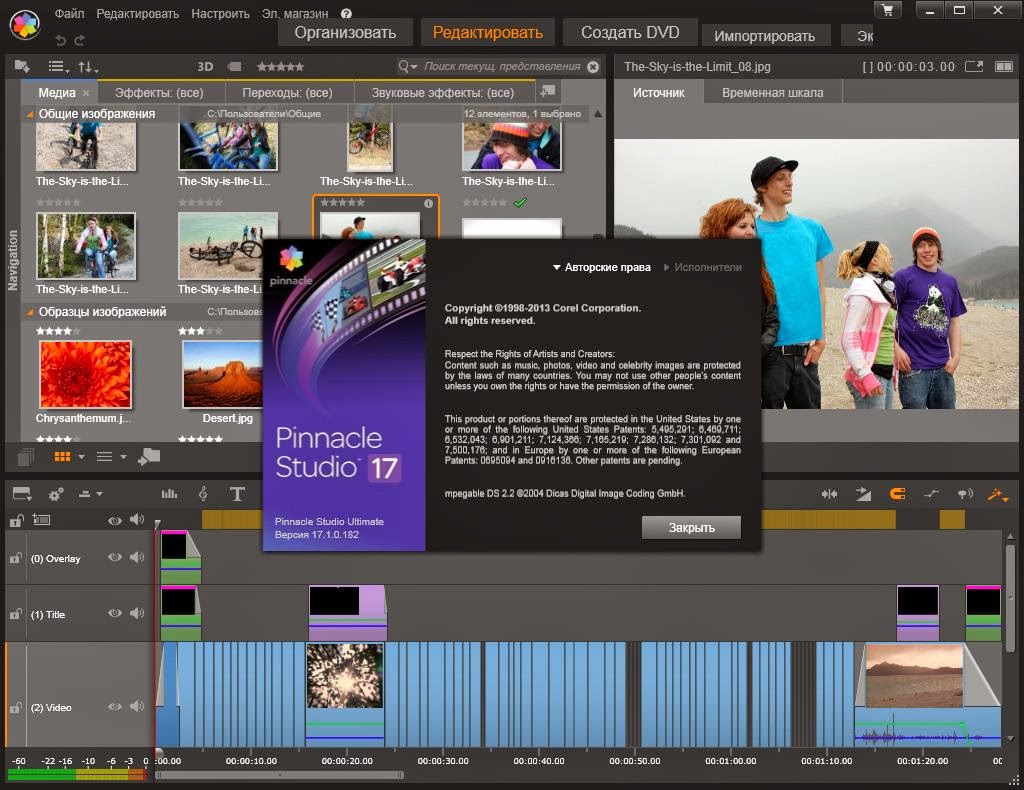Open Создать DVD main tab

click(630, 33)
